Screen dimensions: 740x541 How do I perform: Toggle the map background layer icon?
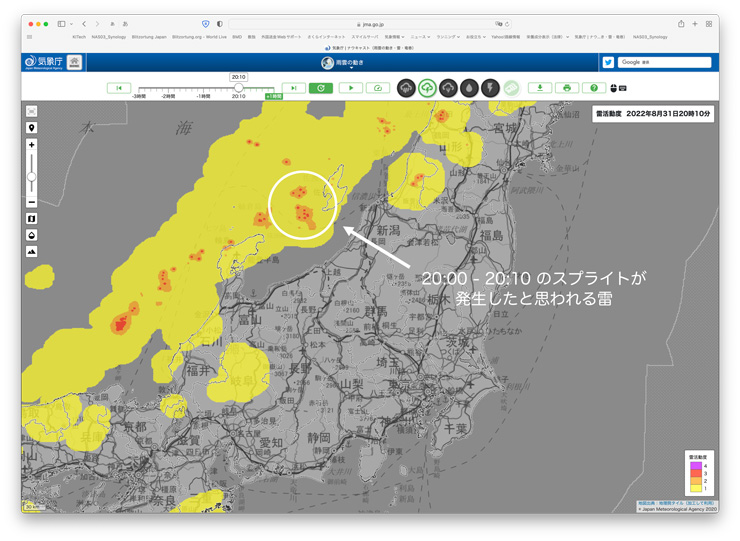point(32,219)
